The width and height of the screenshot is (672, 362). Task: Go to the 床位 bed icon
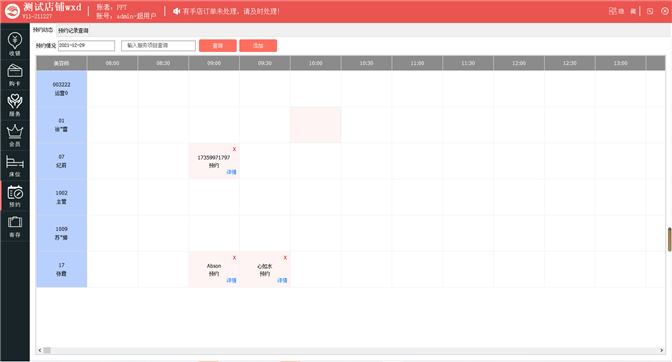pyautogui.click(x=15, y=166)
